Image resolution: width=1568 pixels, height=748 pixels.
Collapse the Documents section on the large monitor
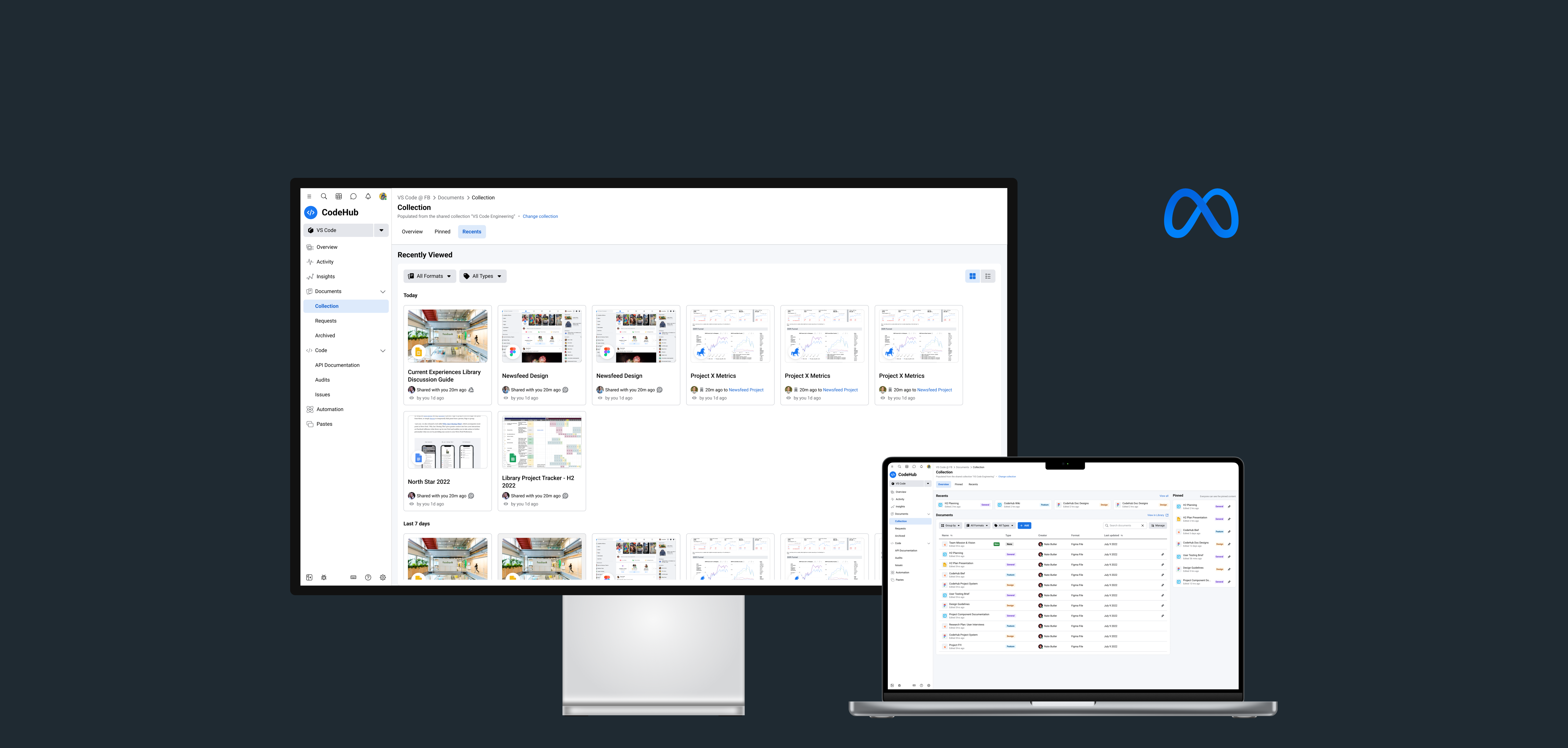pyautogui.click(x=383, y=292)
